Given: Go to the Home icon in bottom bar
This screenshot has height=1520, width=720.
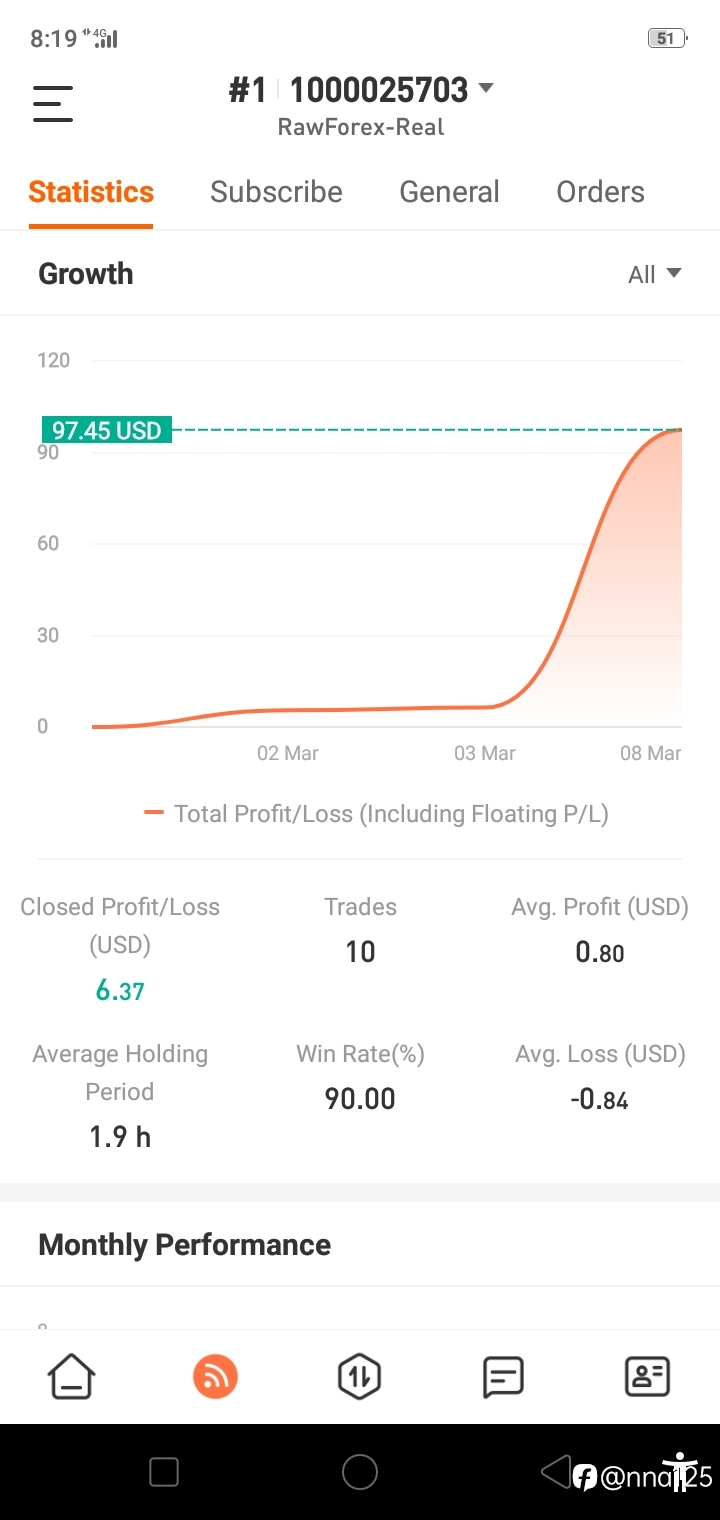Looking at the screenshot, I should click(72, 1377).
